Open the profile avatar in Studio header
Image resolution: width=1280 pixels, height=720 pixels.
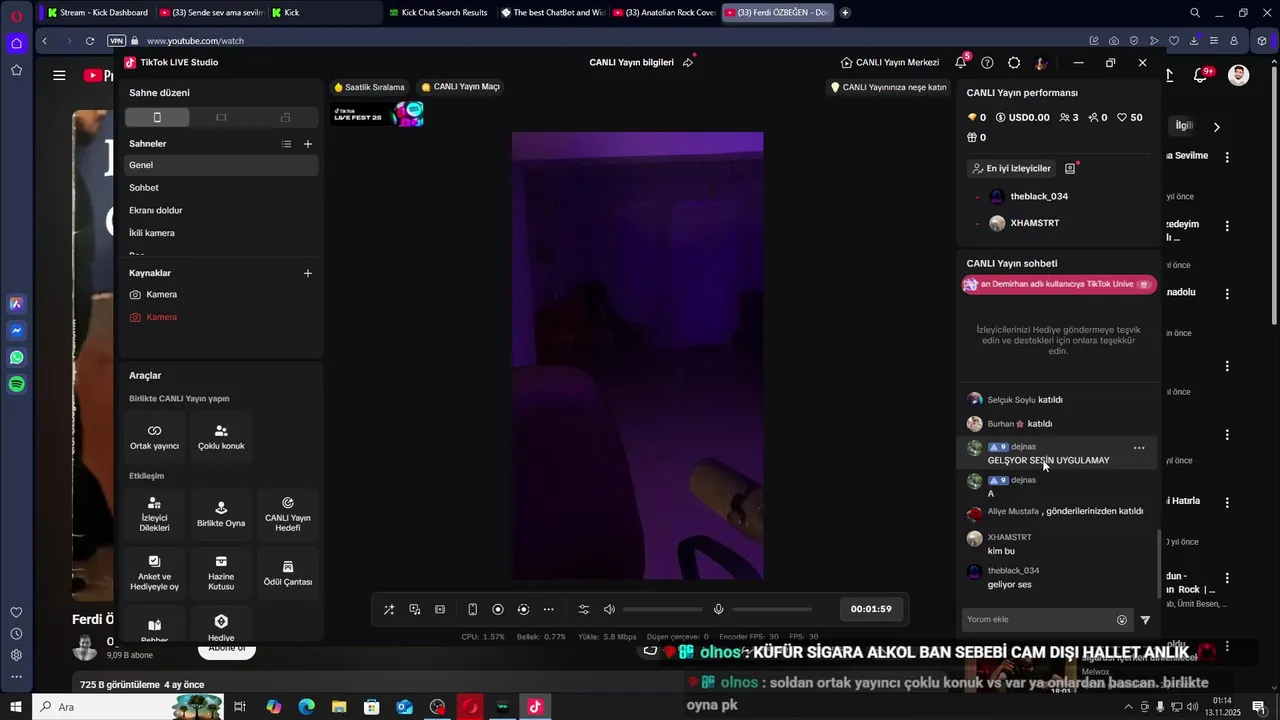1041,62
